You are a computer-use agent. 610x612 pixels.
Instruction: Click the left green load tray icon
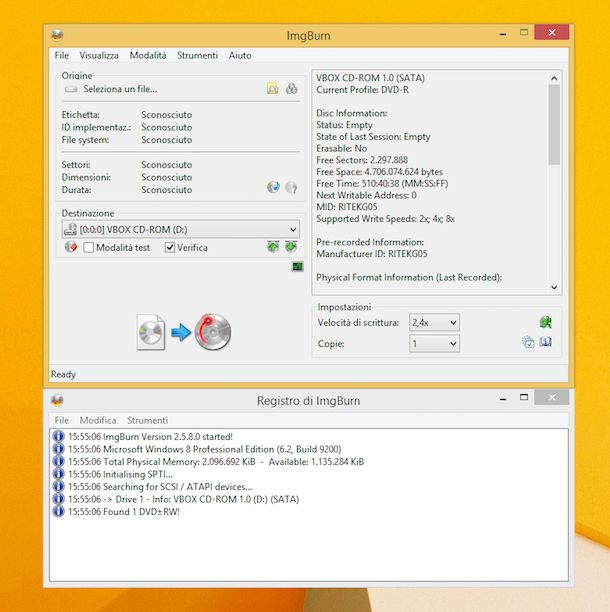pyautogui.click(x=273, y=247)
